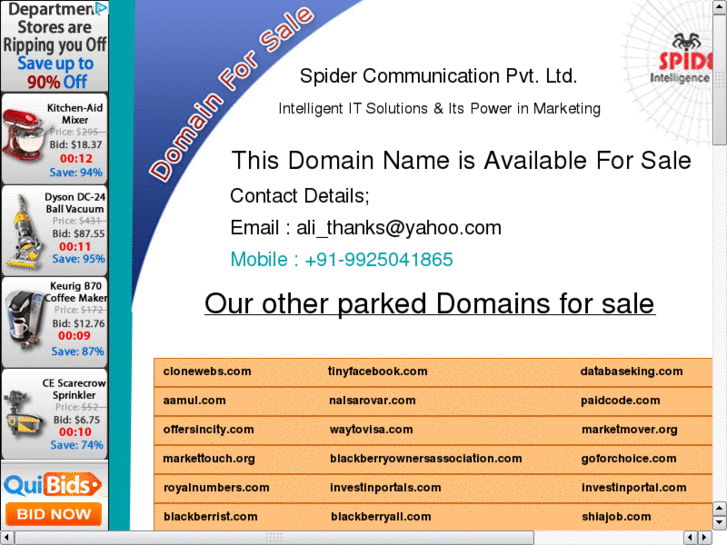Click the mobile number +91-9925041865
This screenshot has width=727, height=545.
378,259
